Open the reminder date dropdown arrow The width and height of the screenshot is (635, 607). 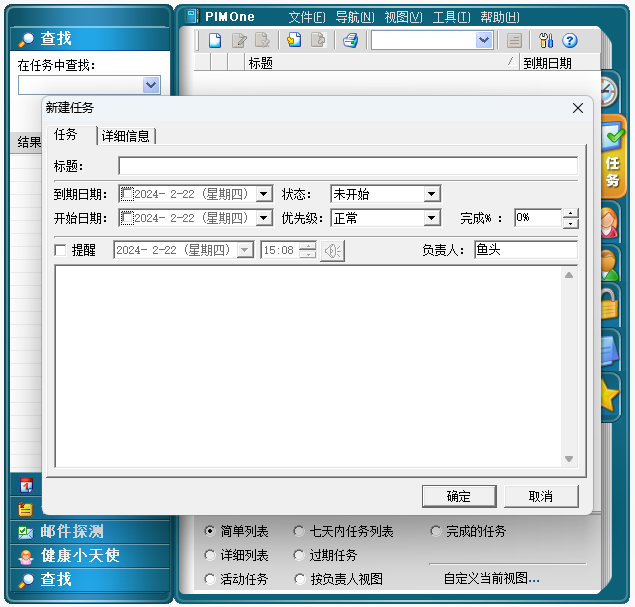tap(245, 250)
